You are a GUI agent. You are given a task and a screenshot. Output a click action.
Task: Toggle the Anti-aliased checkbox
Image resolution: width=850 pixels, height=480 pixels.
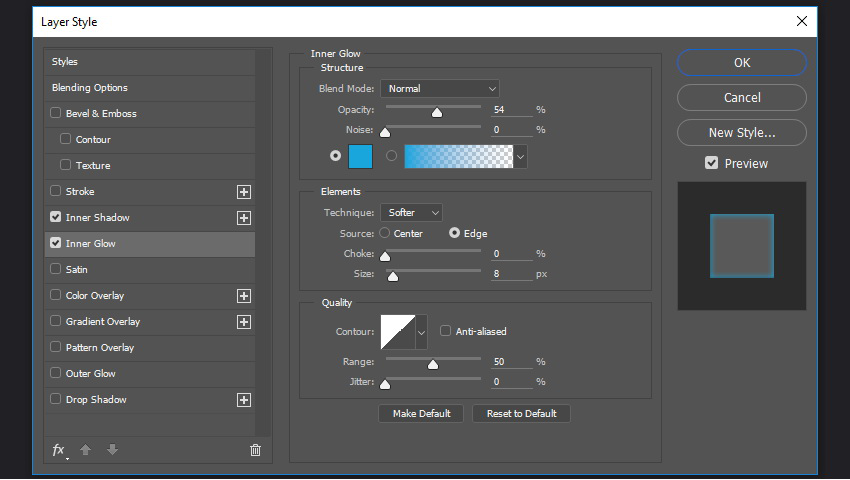pos(445,331)
